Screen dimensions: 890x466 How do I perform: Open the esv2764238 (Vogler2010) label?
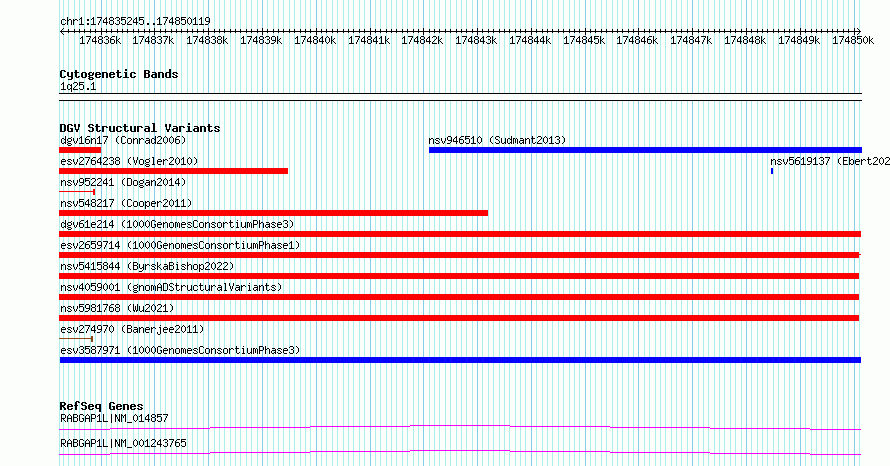pyautogui.click(x=129, y=161)
